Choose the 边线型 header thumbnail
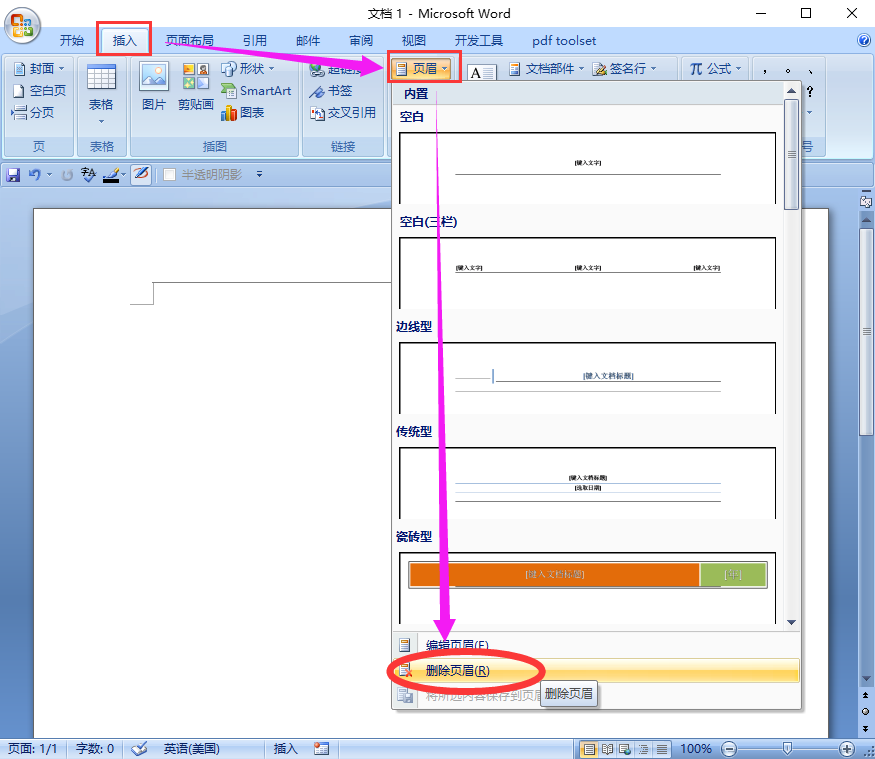The height and width of the screenshot is (759, 875). pyautogui.click(x=587, y=378)
